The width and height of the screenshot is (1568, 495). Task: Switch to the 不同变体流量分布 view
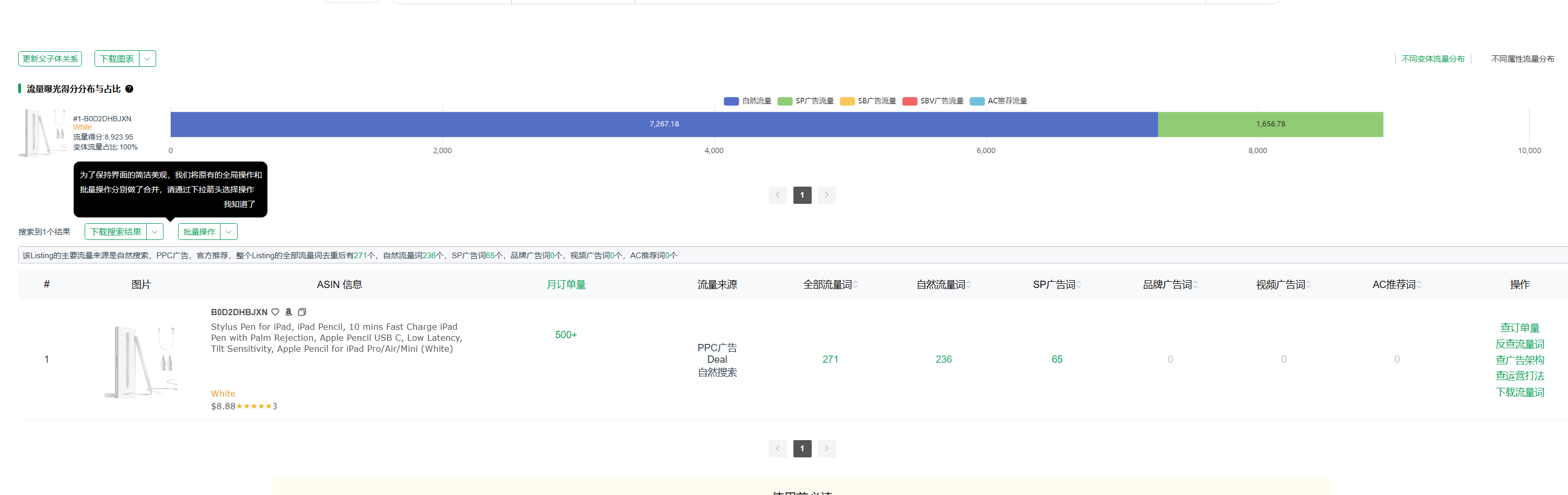click(x=1432, y=59)
